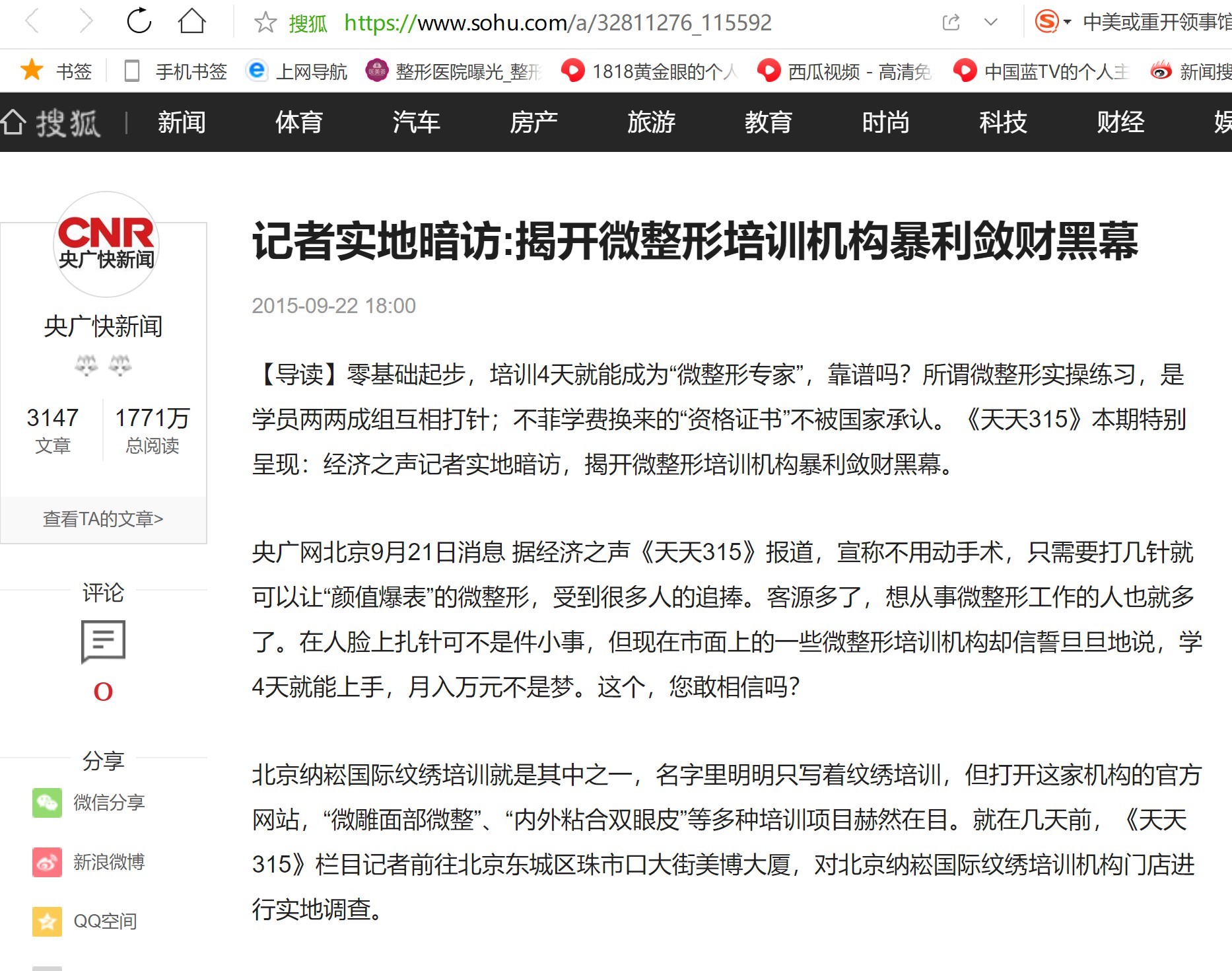Open 整形医院曝光 bookmark
The height and width of the screenshot is (971, 1232).
point(454,71)
